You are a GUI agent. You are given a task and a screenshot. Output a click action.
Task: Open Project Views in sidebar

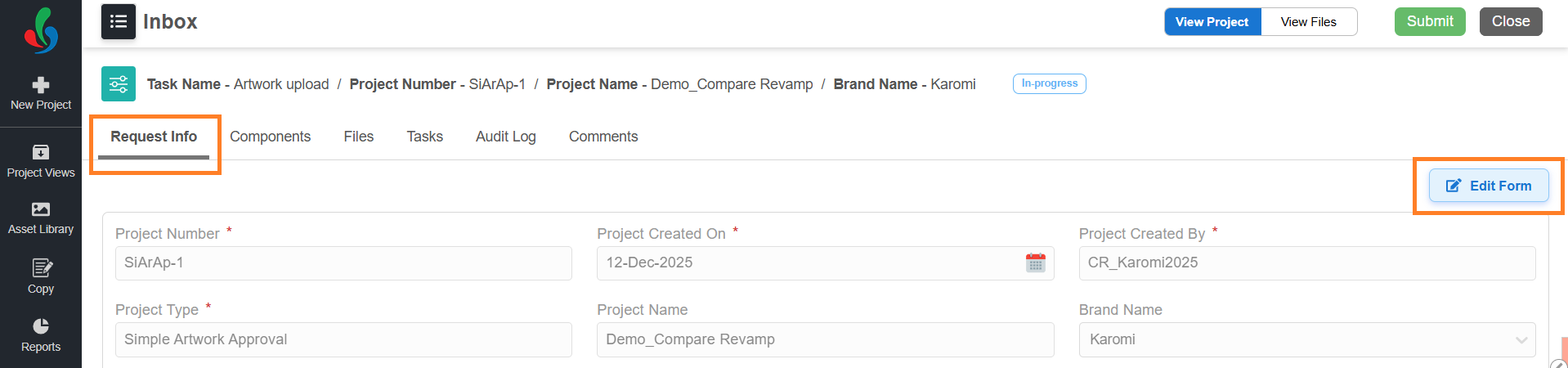pos(41,161)
